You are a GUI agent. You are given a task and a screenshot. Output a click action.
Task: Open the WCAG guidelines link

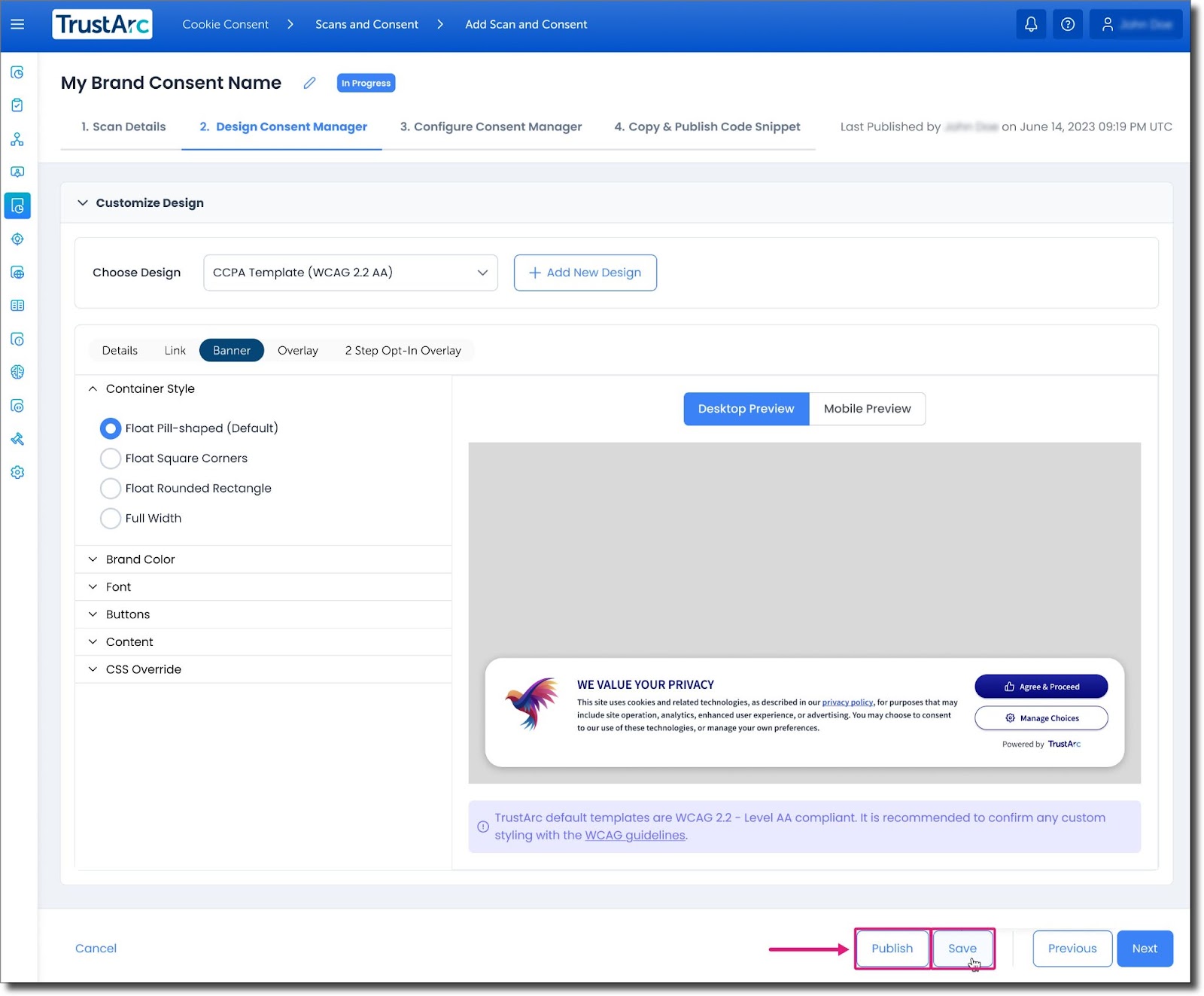(x=634, y=835)
